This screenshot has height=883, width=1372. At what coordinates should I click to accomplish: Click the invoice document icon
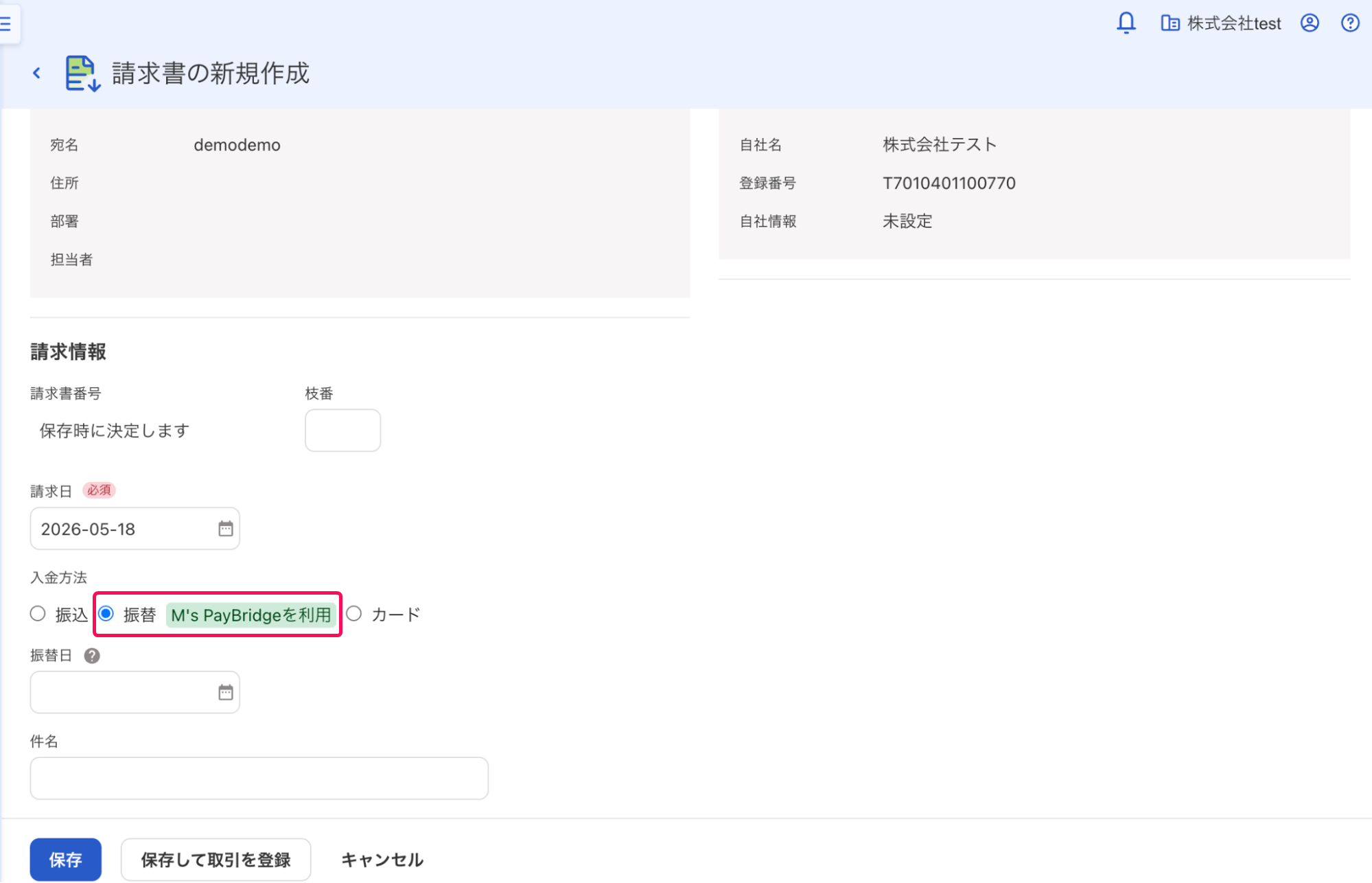(x=82, y=73)
